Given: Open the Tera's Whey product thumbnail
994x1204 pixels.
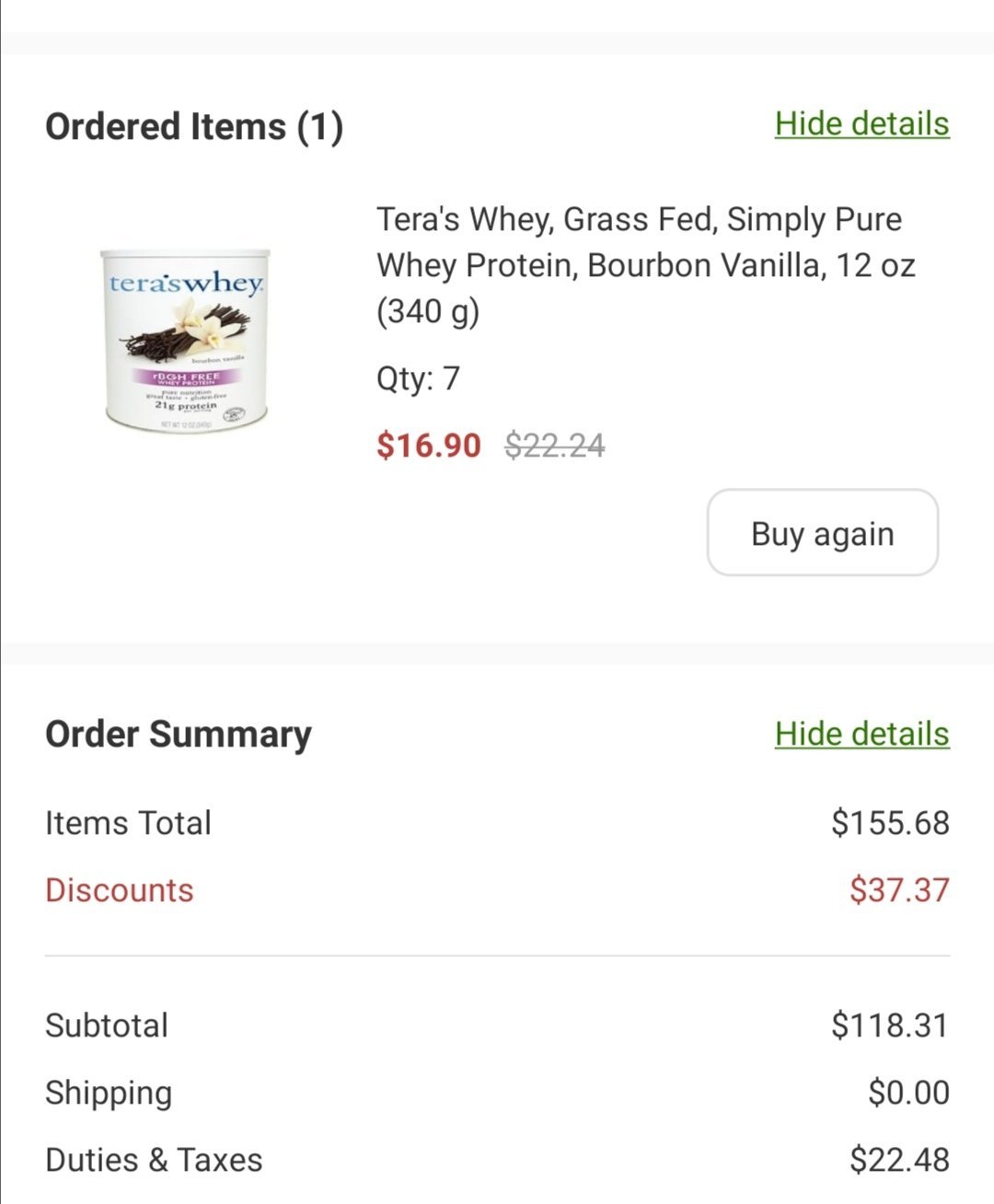Looking at the screenshot, I should point(187,337).
